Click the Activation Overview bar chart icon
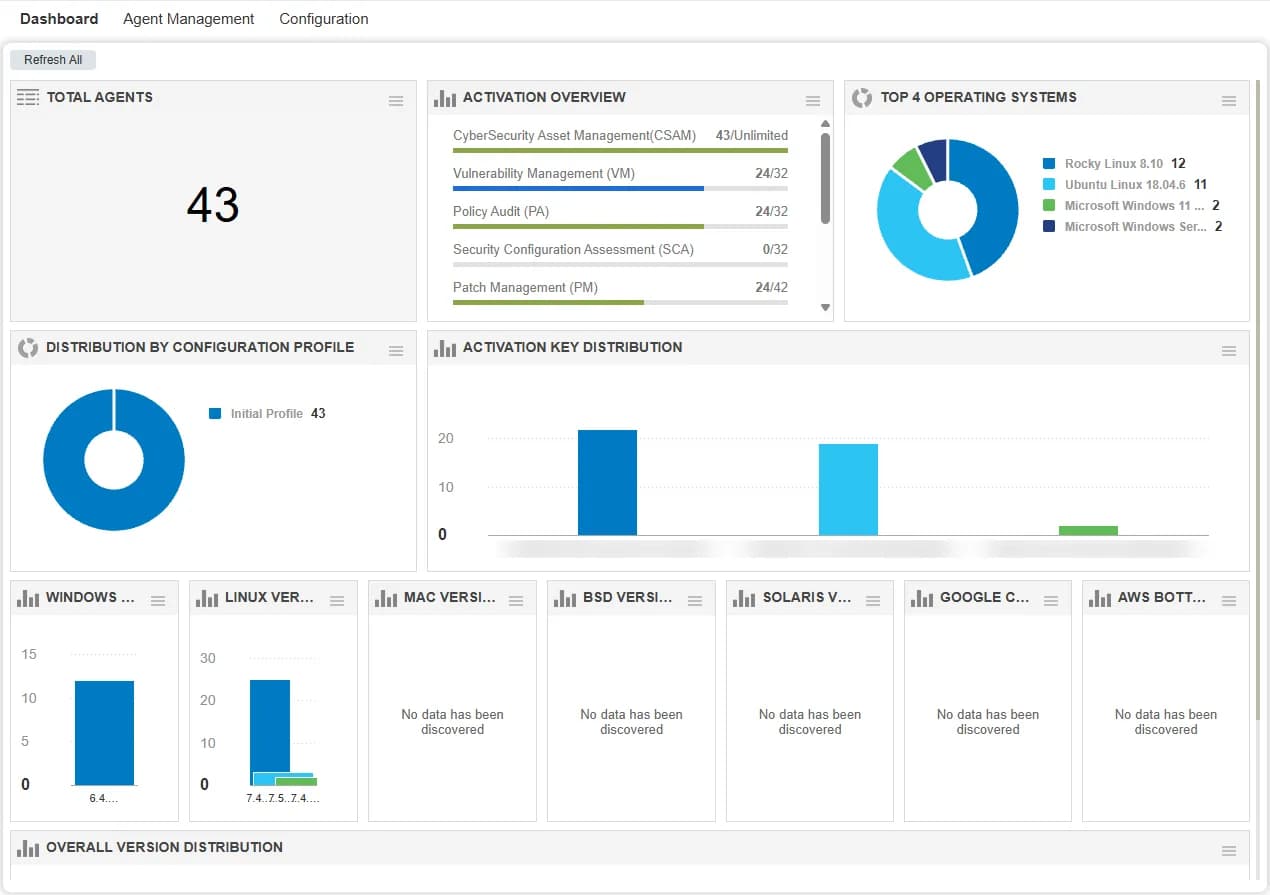 click(445, 98)
